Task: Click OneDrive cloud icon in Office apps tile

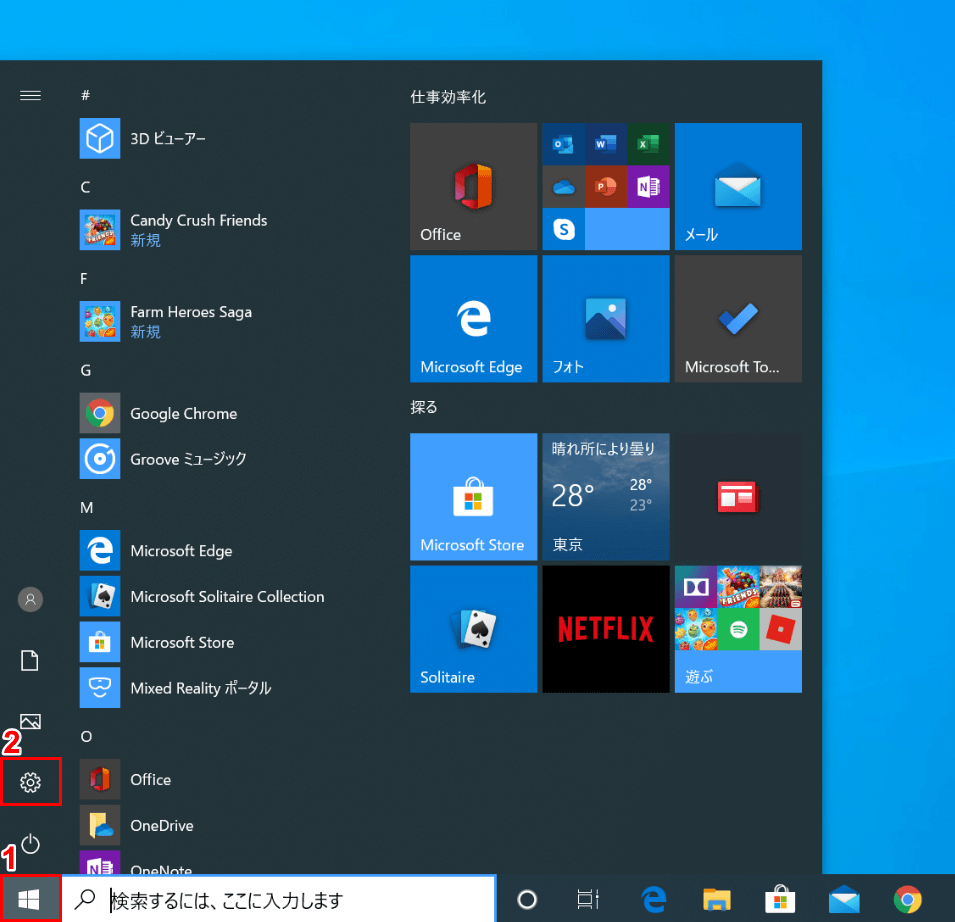Action: 563,186
